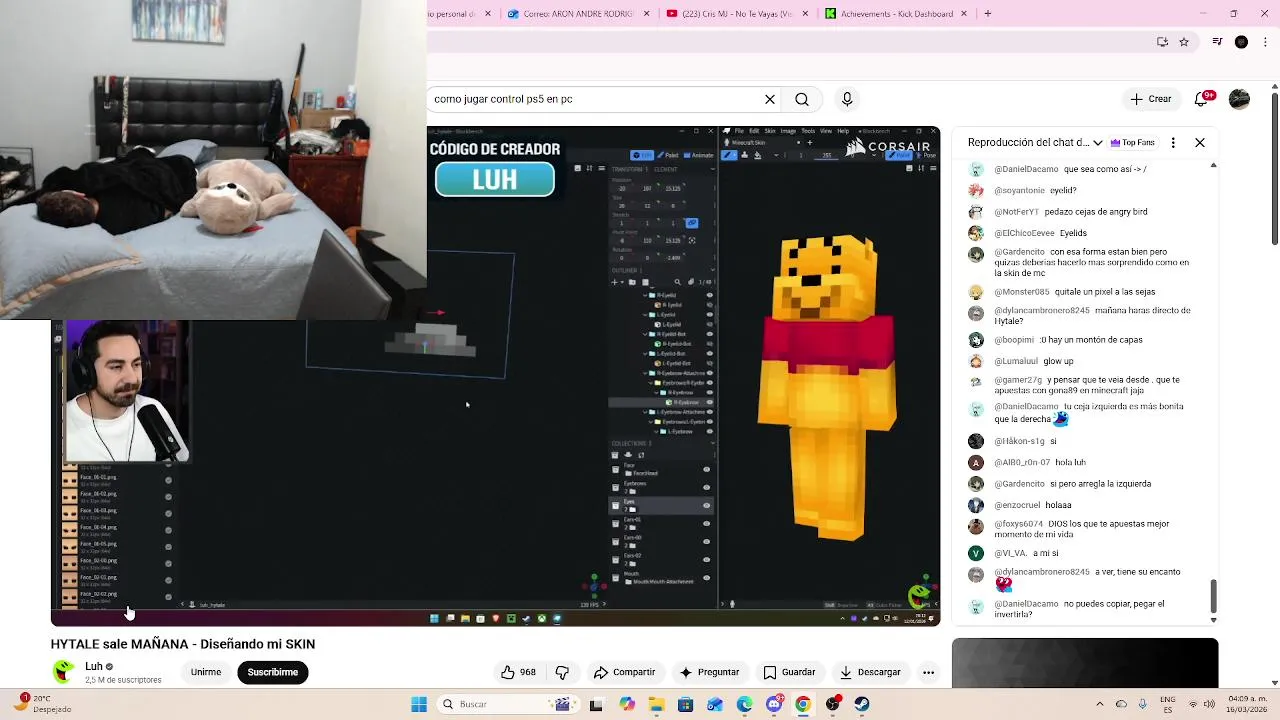1280x720 pixels.
Task: Open chat more options (three dots)
Action: 1173,142
